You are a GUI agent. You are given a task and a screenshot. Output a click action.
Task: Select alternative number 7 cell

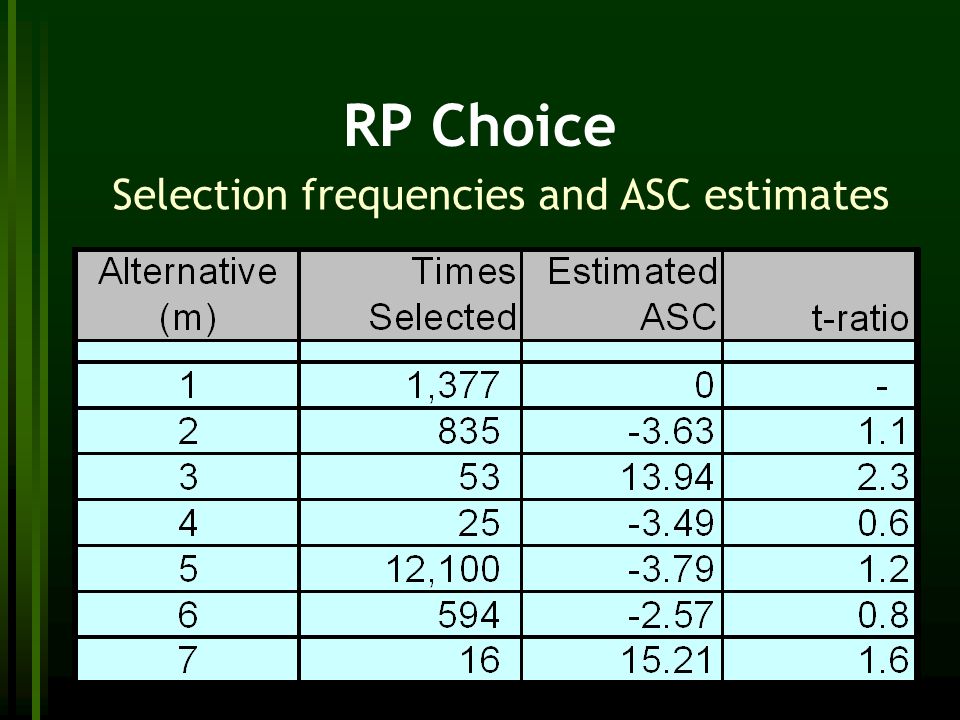(187, 659)
